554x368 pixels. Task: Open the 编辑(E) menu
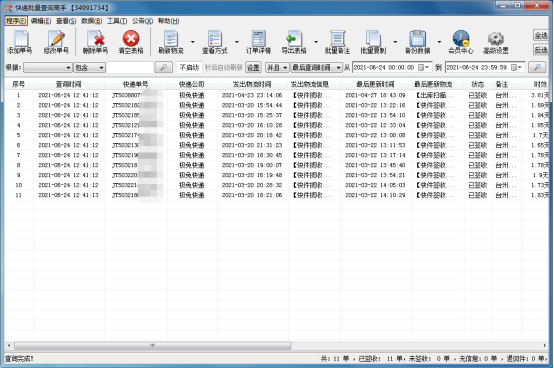pos(41,21)
